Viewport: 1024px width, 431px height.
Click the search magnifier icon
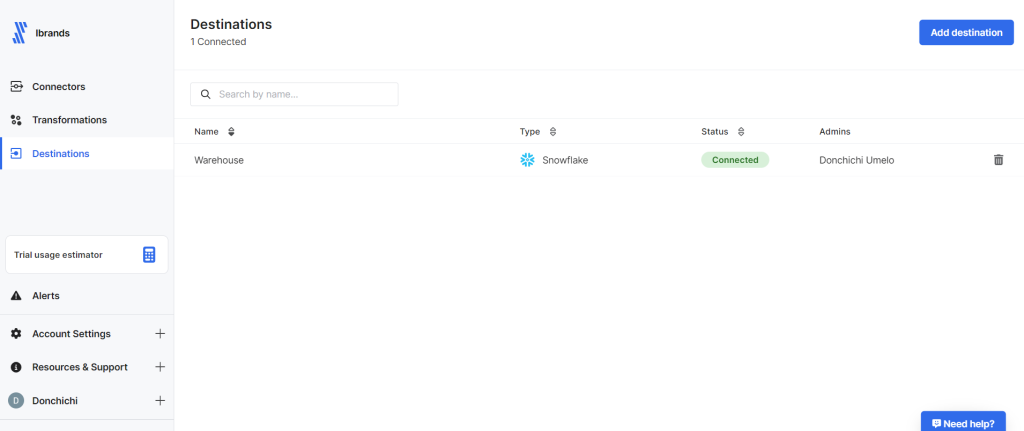(206, 94)
